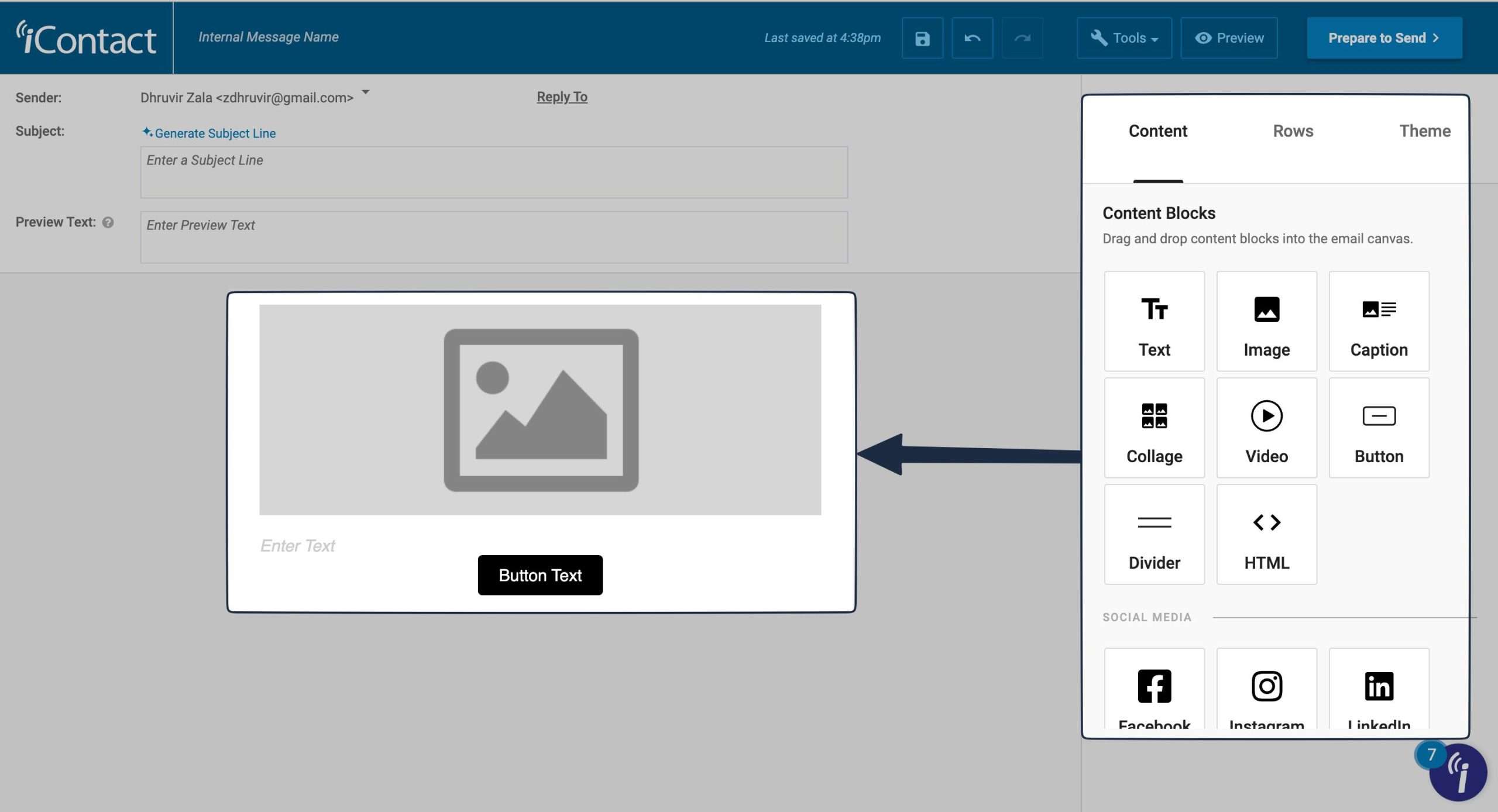Open the Tools dropdown
The width and height of the screenshot is (1498, 812).
[x=1123, y=37]
